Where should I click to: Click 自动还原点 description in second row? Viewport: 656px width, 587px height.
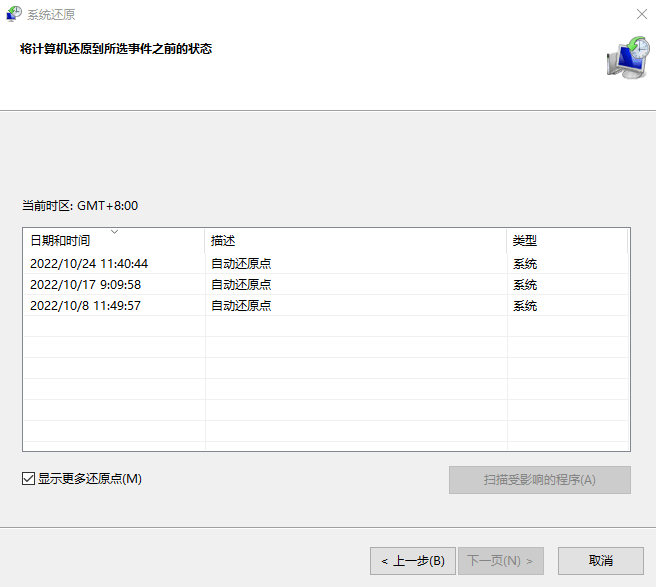point(241,285)
